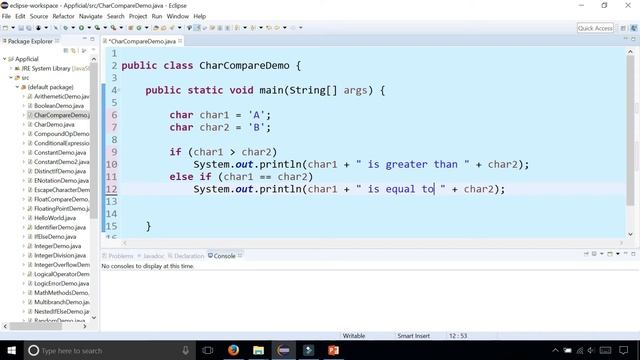Collapse the Appficial project node

click(x=4, y=59)
